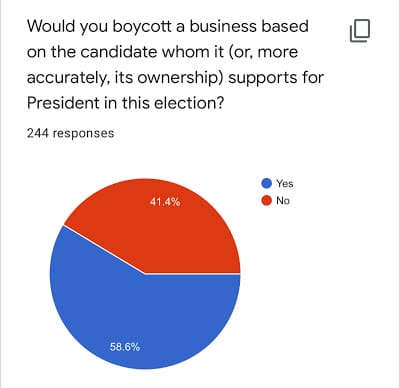Click the 41.4% data label
Viewport: 400px width, 388px height.
click(165, 202)
